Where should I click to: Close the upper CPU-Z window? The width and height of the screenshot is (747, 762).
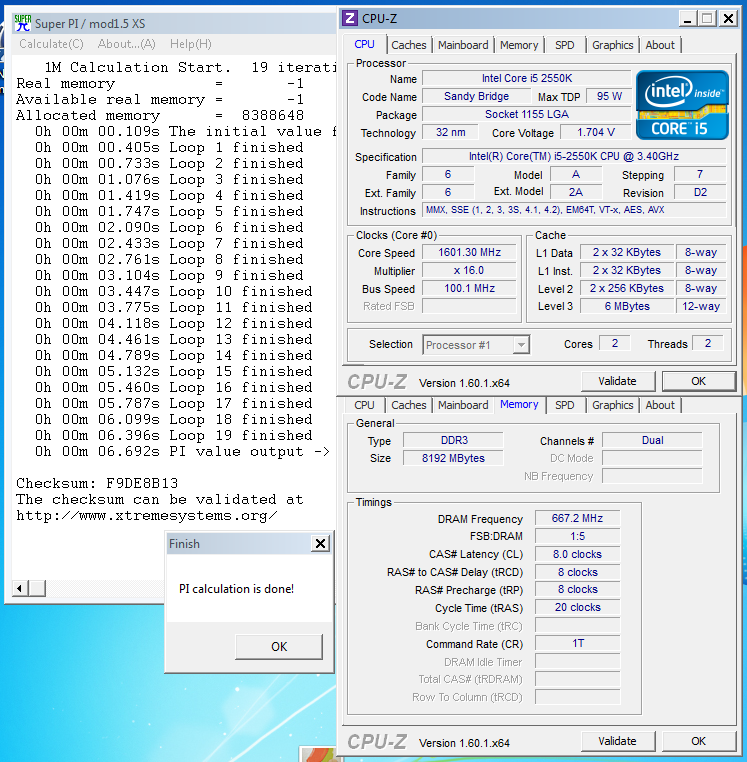point(729,19)
